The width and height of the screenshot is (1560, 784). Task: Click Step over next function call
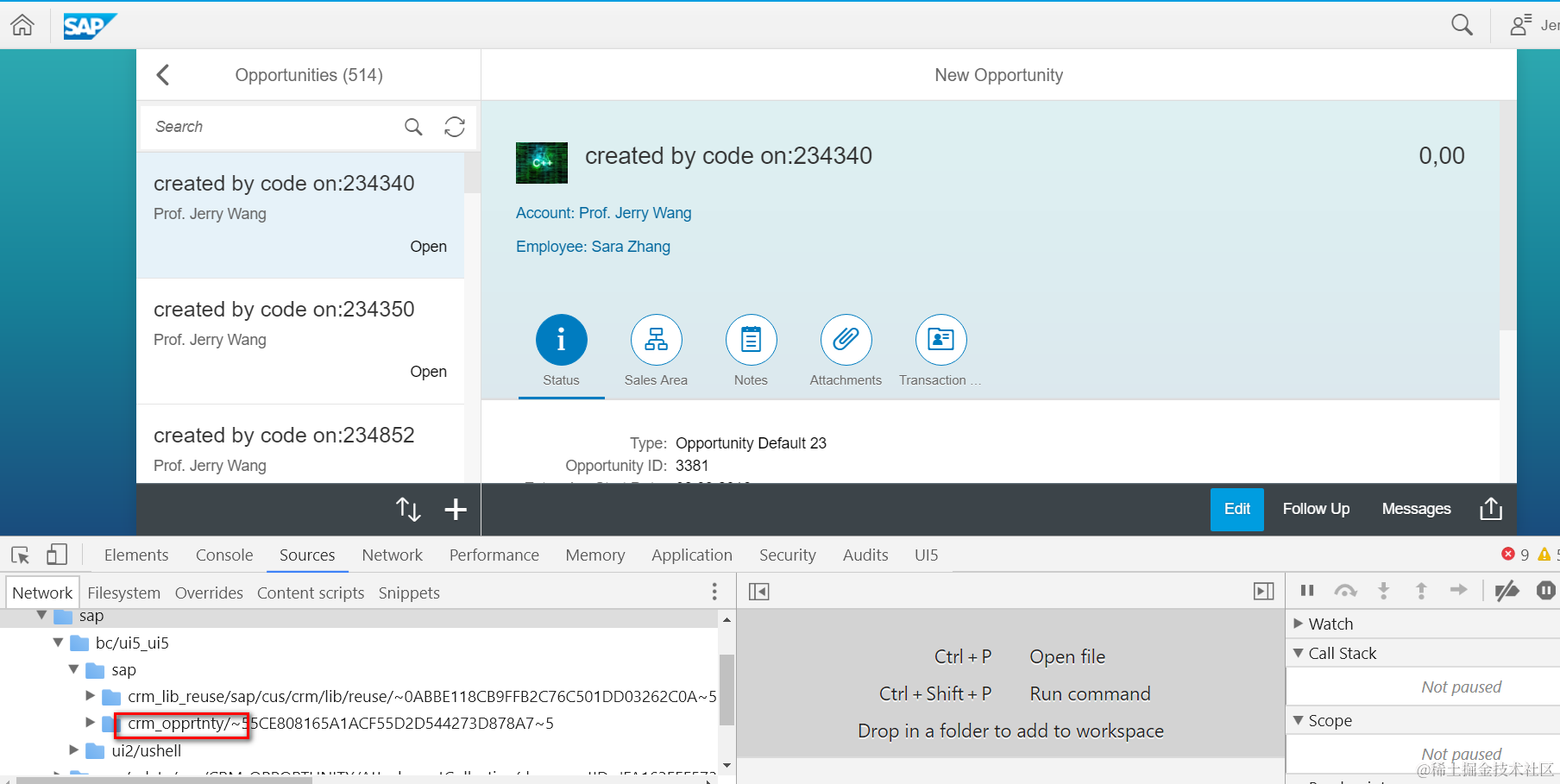click(1346, 591)
